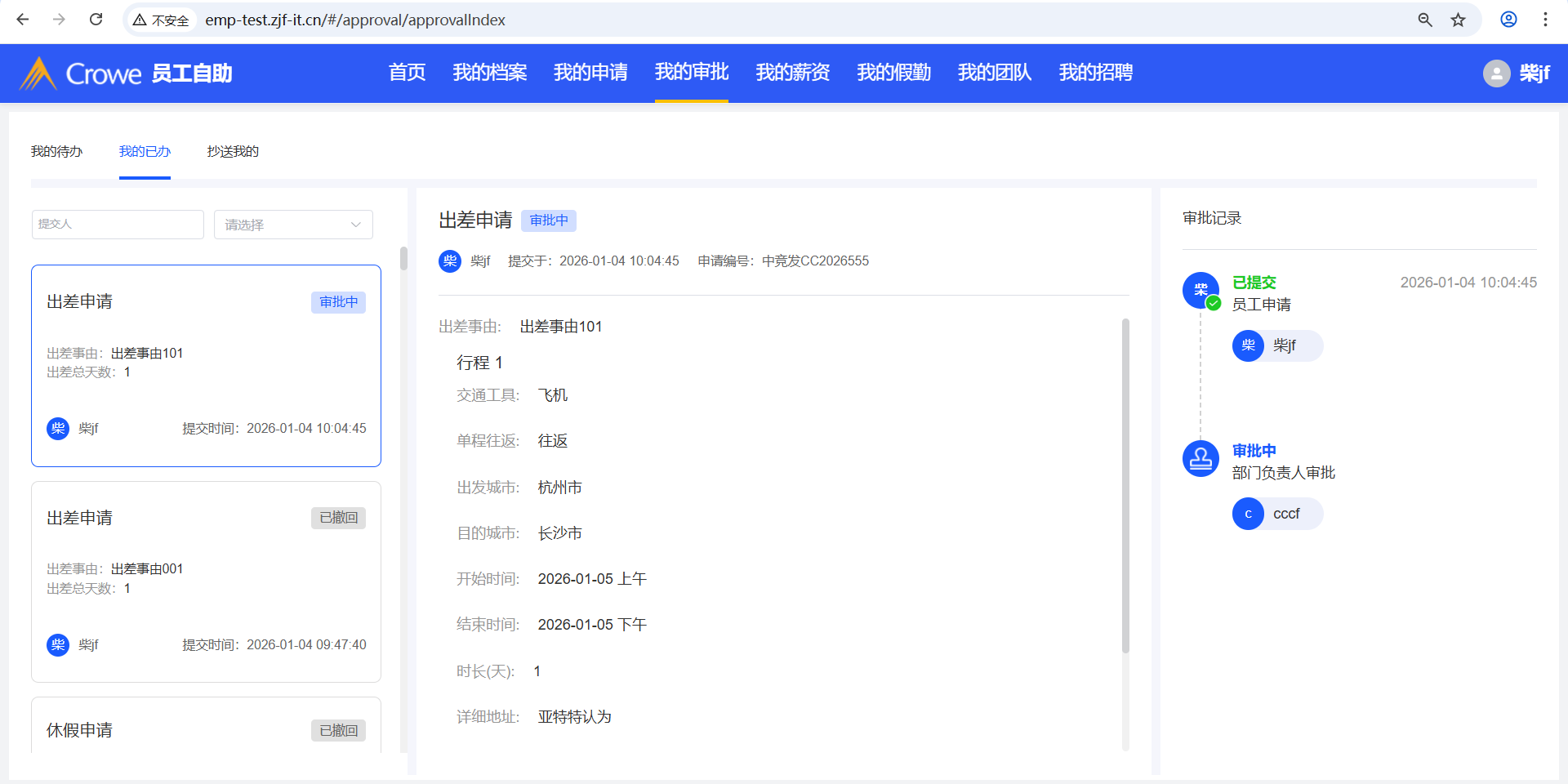Open browser profile account icon
This screenshot has width=1568, height=784.
[1508, 20]
